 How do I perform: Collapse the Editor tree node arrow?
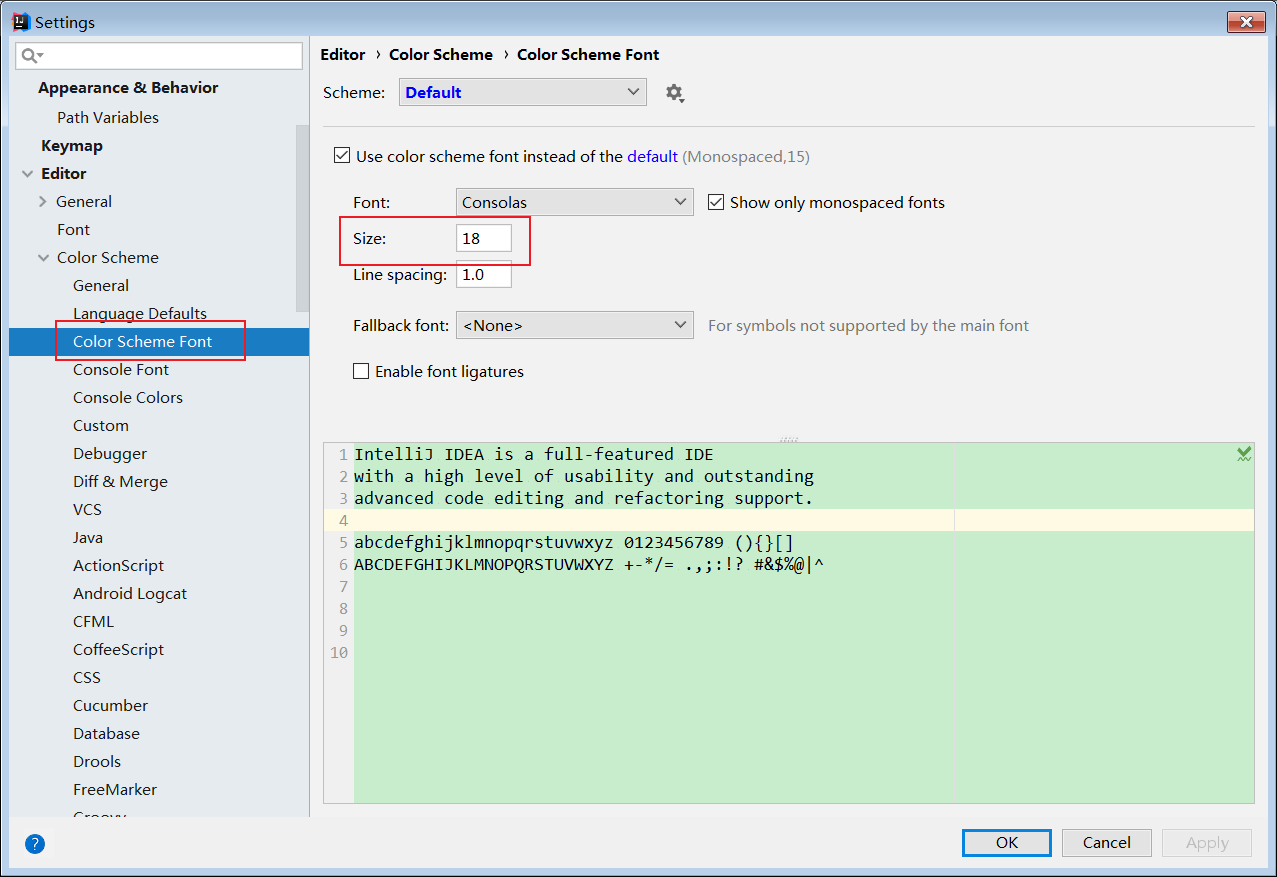[27, 174]
